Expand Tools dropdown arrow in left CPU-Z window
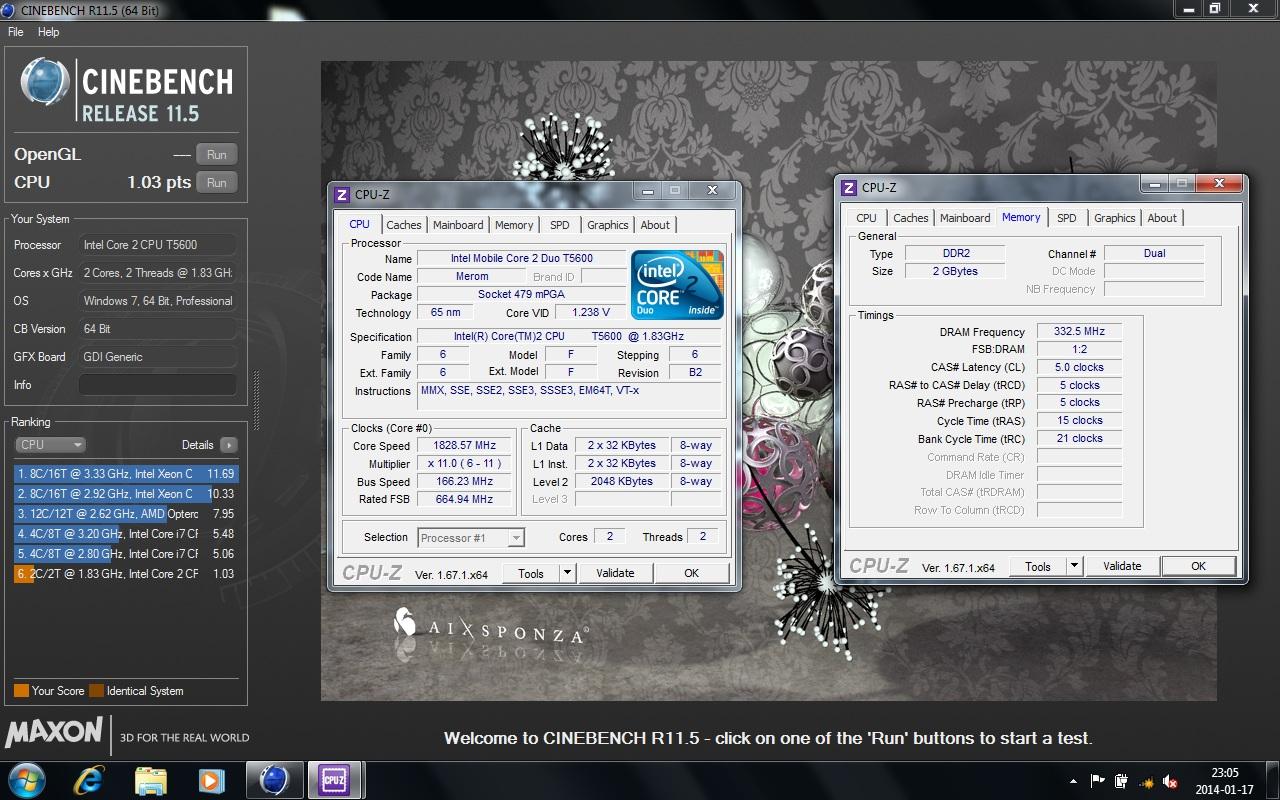 point(567,573)
